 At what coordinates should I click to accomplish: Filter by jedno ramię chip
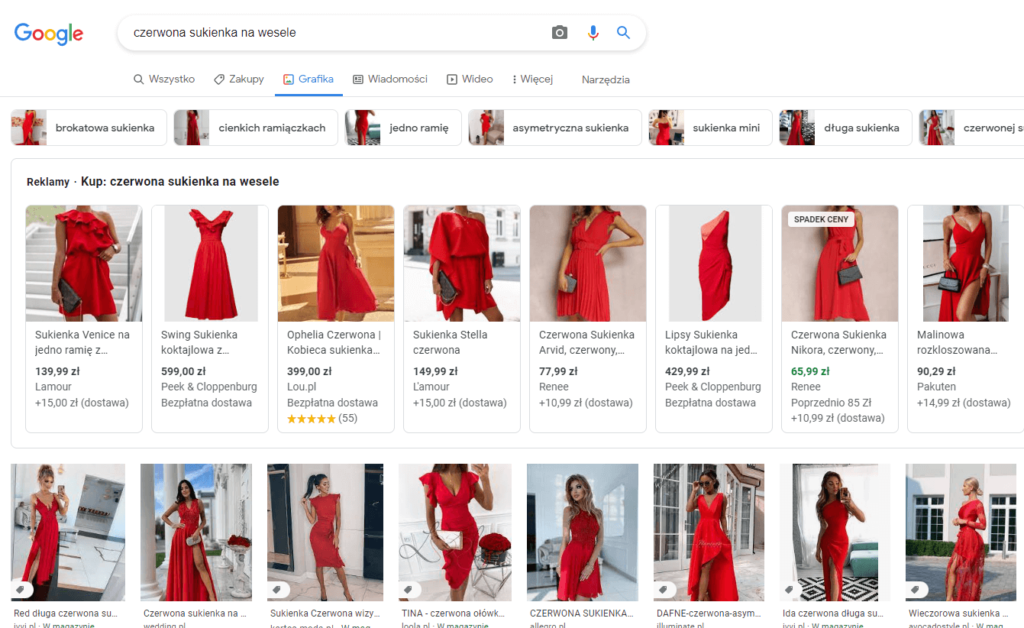pos(403,127)
